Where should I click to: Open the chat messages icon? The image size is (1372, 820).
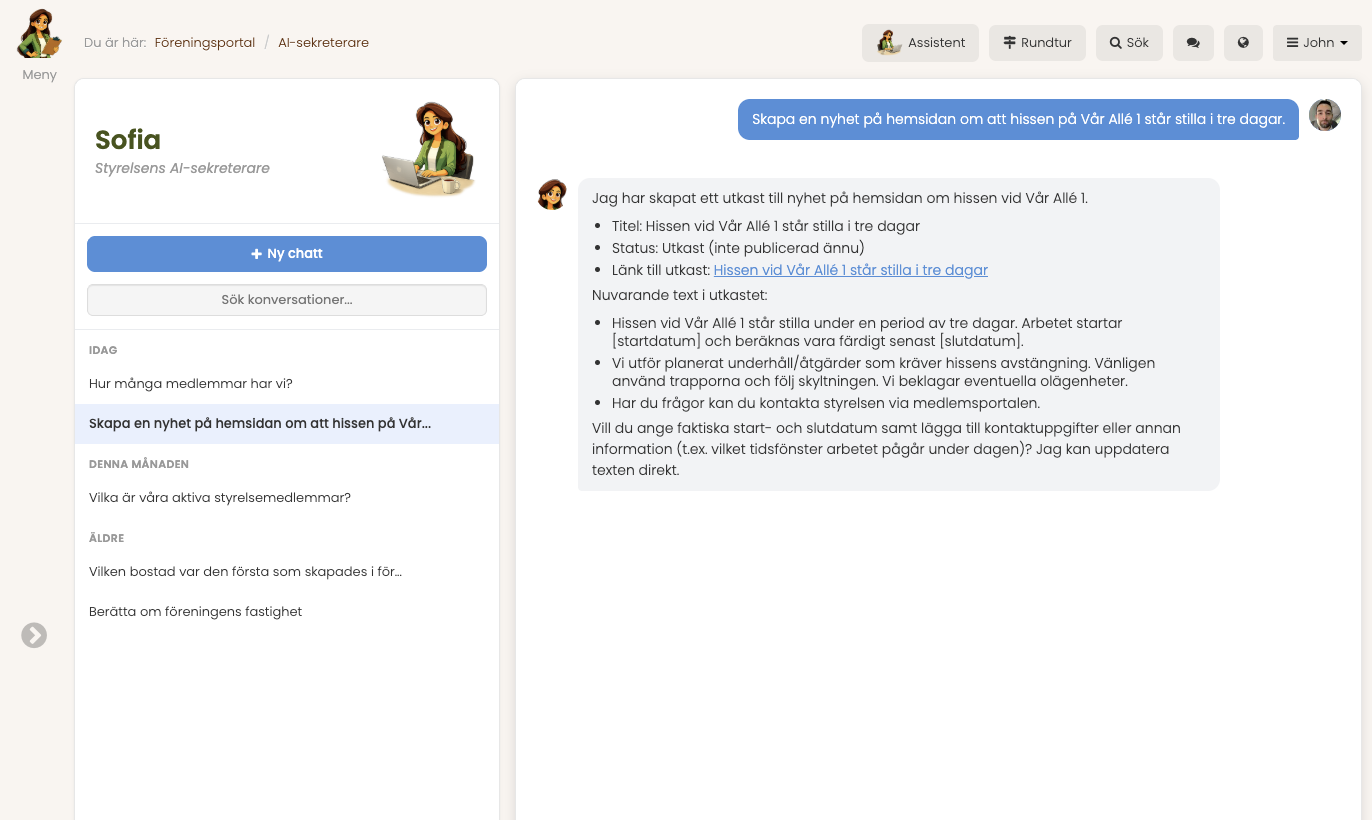click(1193, 43)
